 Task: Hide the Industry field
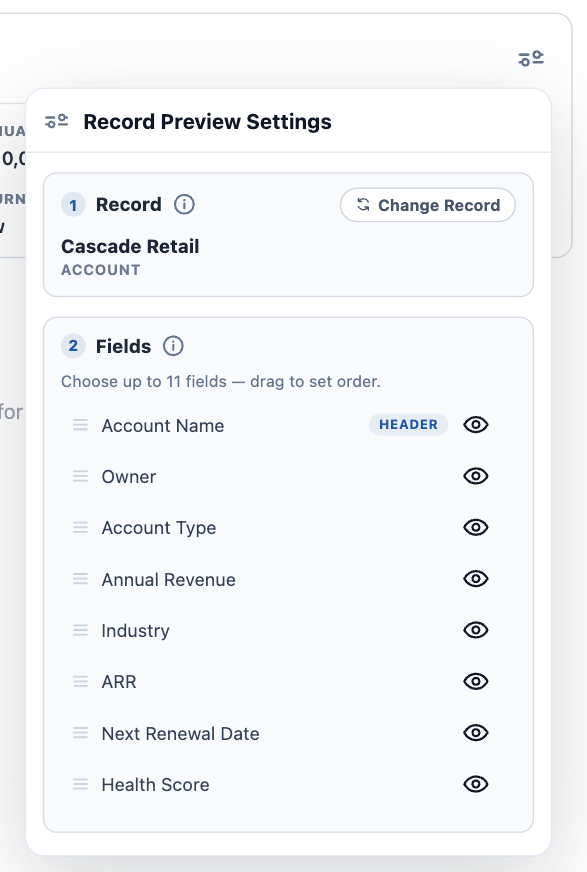click(476, 630)
